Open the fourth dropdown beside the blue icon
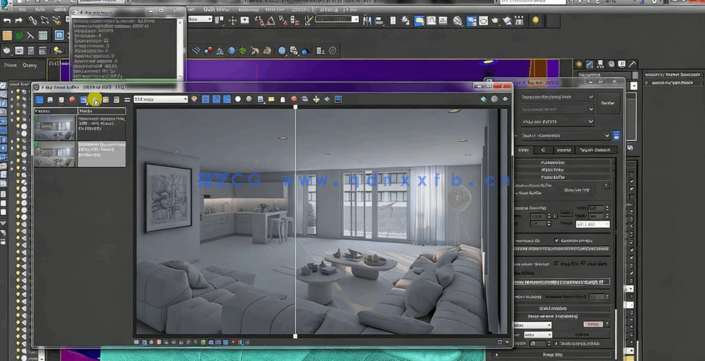This screenshot has width=705, height=361. 566,135
